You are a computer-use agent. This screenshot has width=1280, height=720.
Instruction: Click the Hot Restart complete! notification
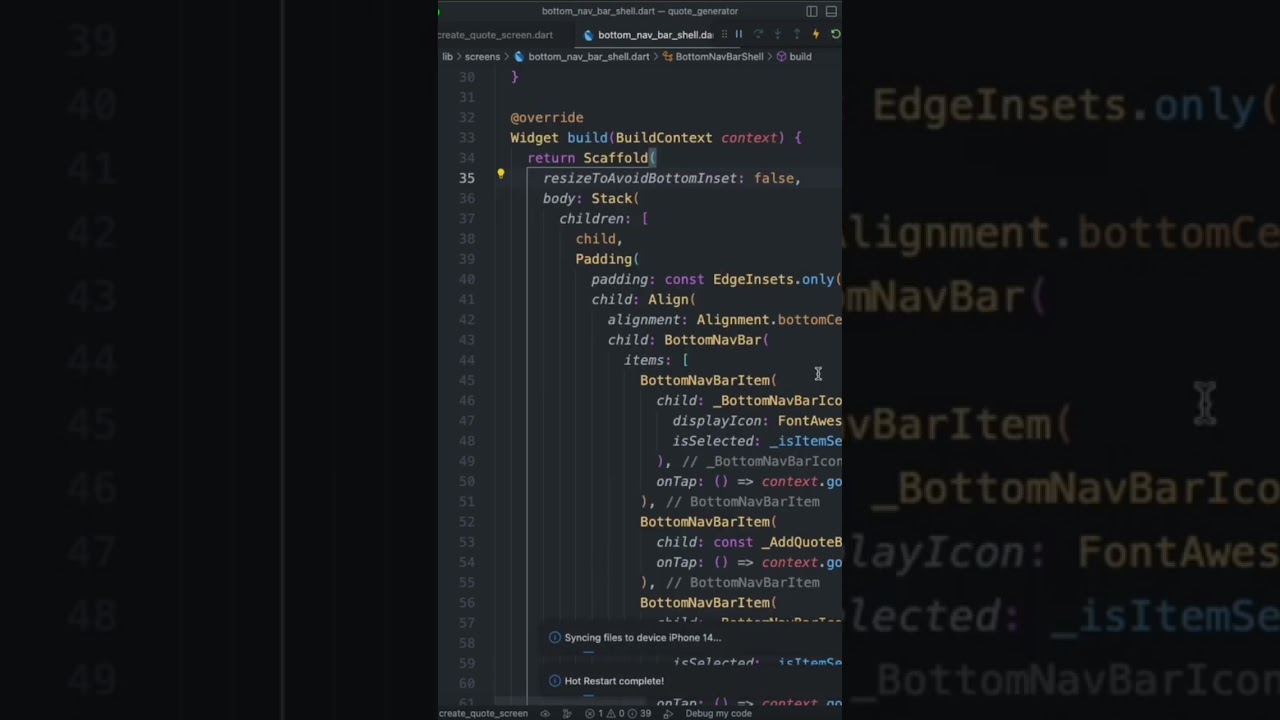(x=614, y=681)
